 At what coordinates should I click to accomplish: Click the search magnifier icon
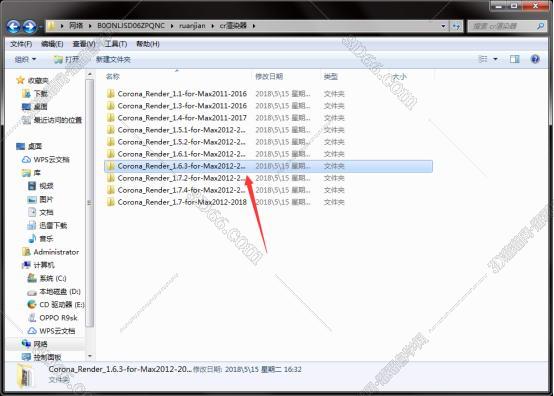tap(540, 26)
